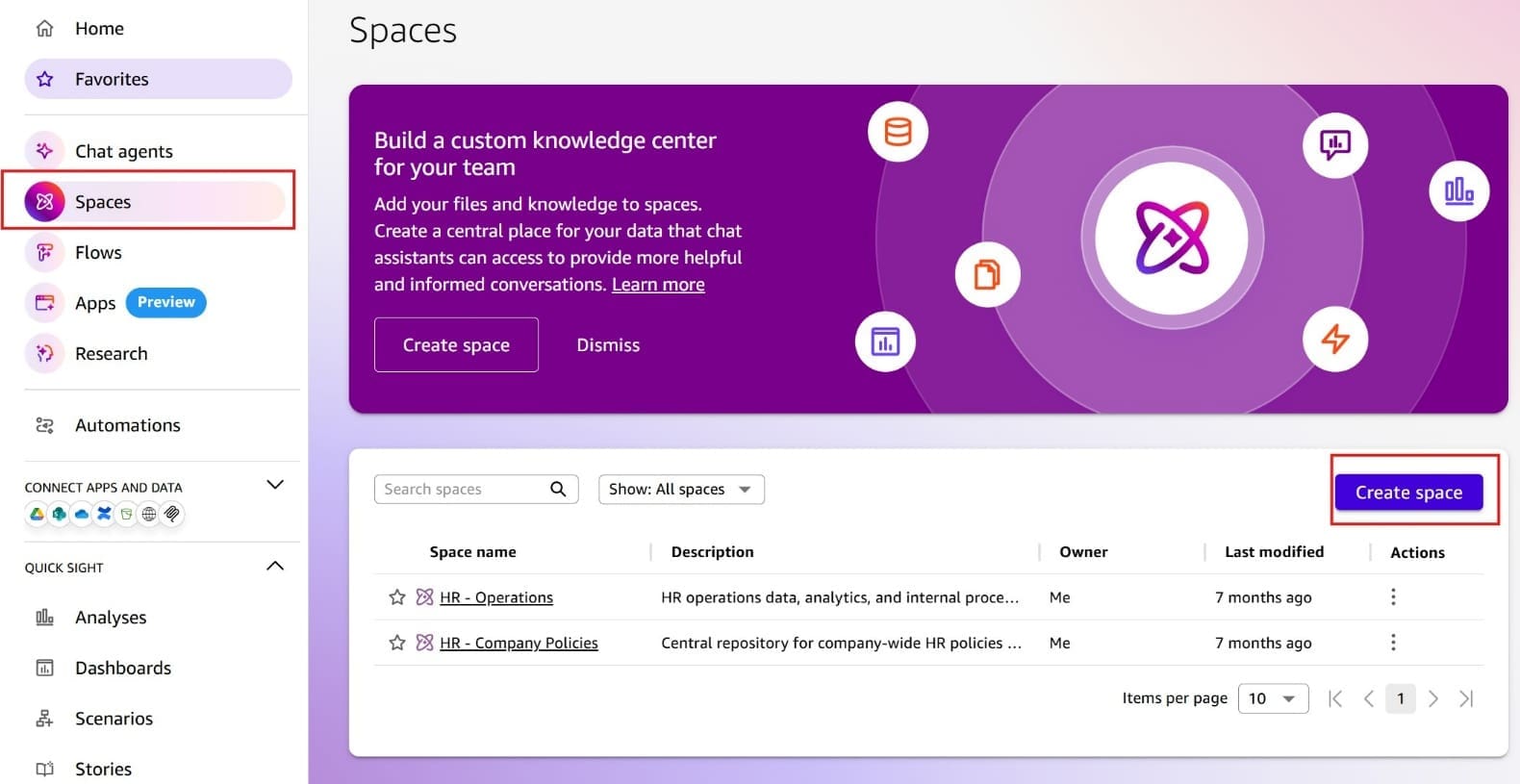Select page 1 in pagination
This screenshot has height=784, width=1520.
1401,698
